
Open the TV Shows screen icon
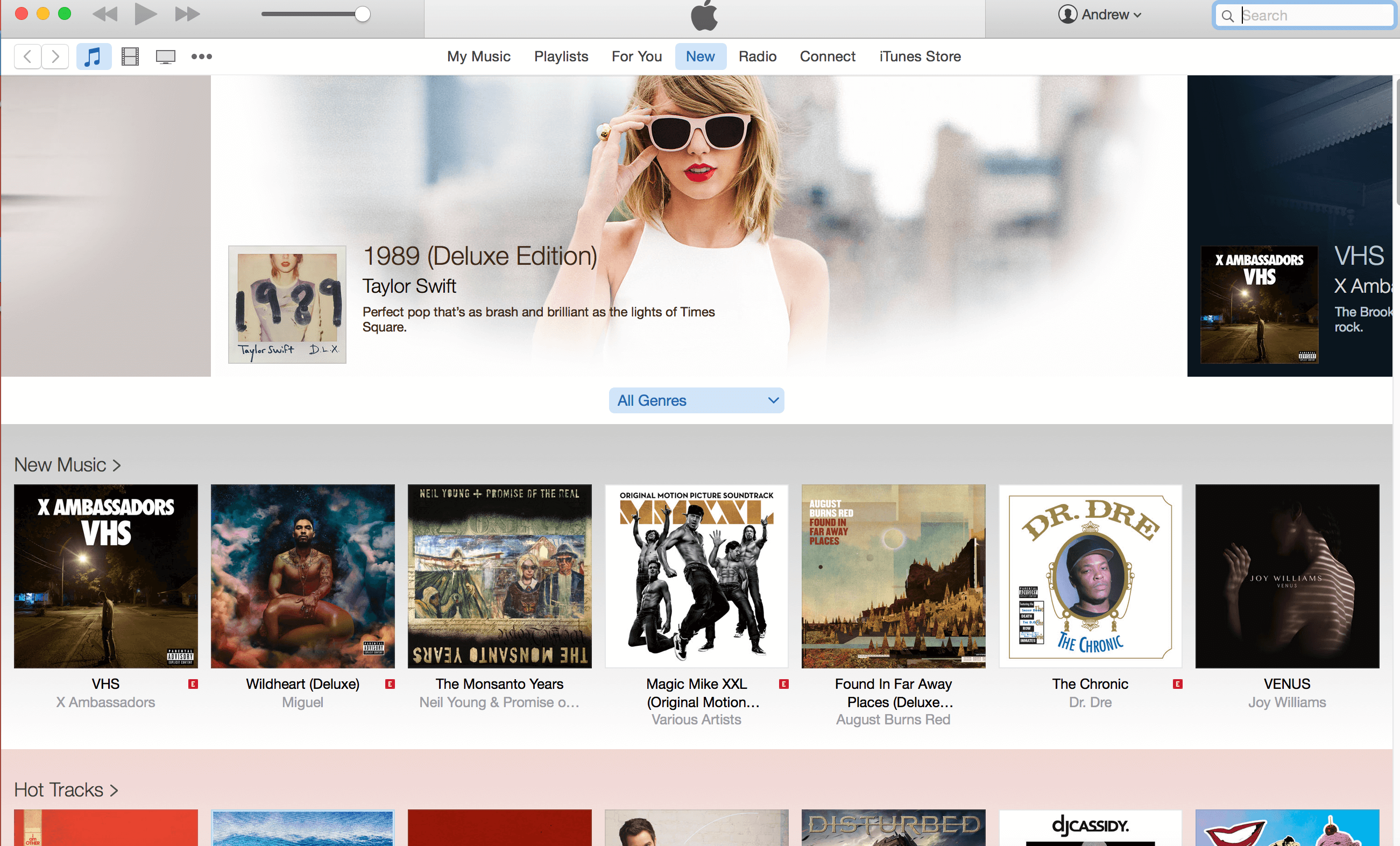pyautogui.click(x=165, y=57)
